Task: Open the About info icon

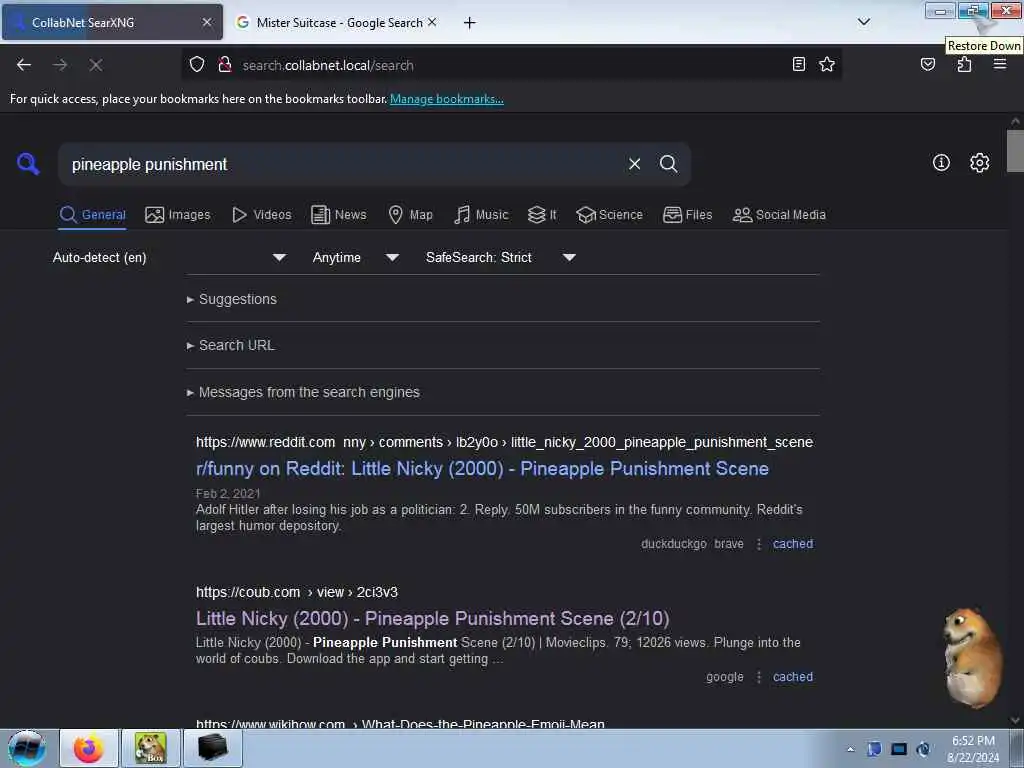Action: [941, 163]
